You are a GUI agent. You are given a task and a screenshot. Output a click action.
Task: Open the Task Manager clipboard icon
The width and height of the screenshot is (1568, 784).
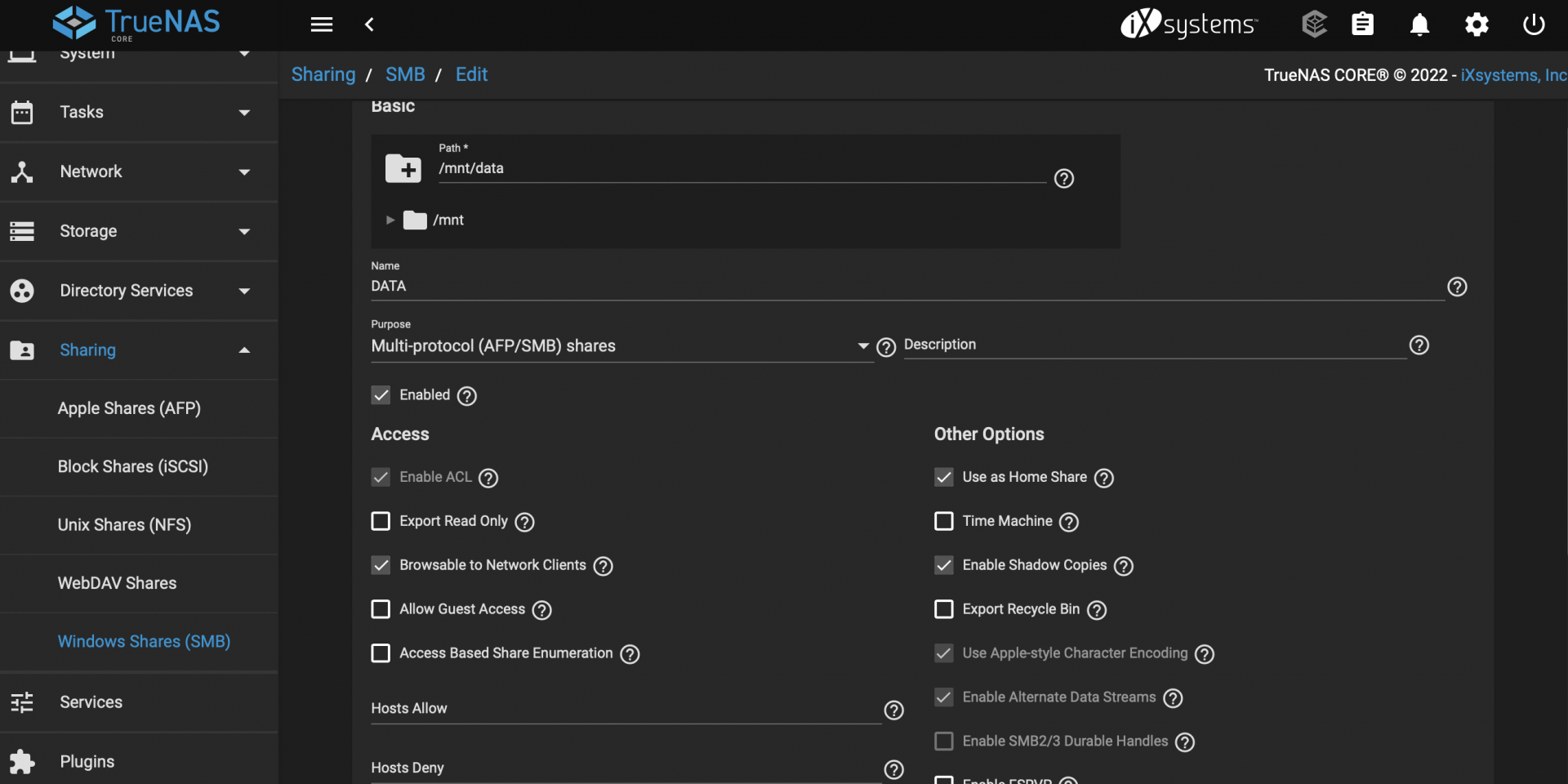point(1362,24)
